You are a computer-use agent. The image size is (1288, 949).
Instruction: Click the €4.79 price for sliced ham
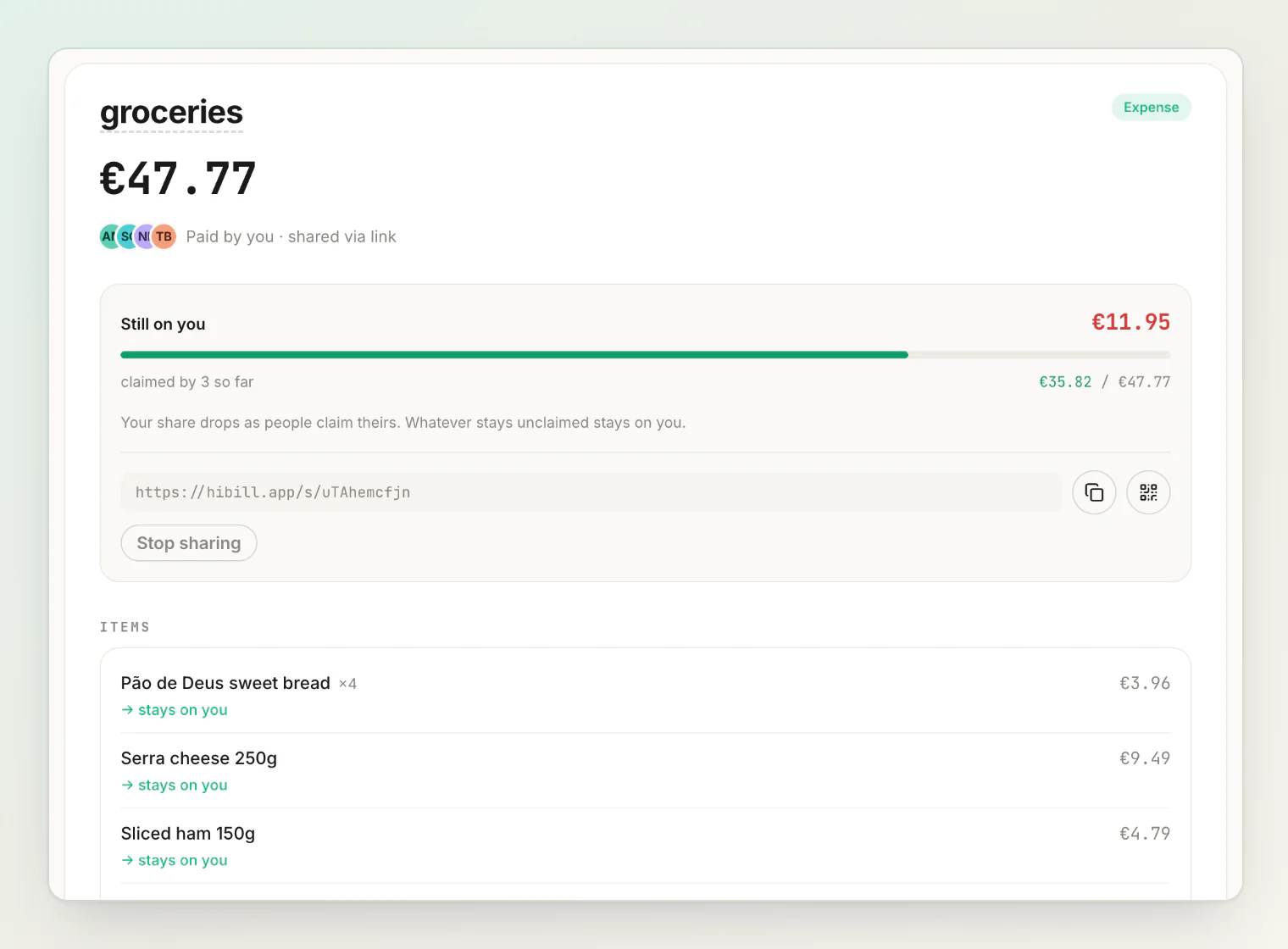[1145, 834]
